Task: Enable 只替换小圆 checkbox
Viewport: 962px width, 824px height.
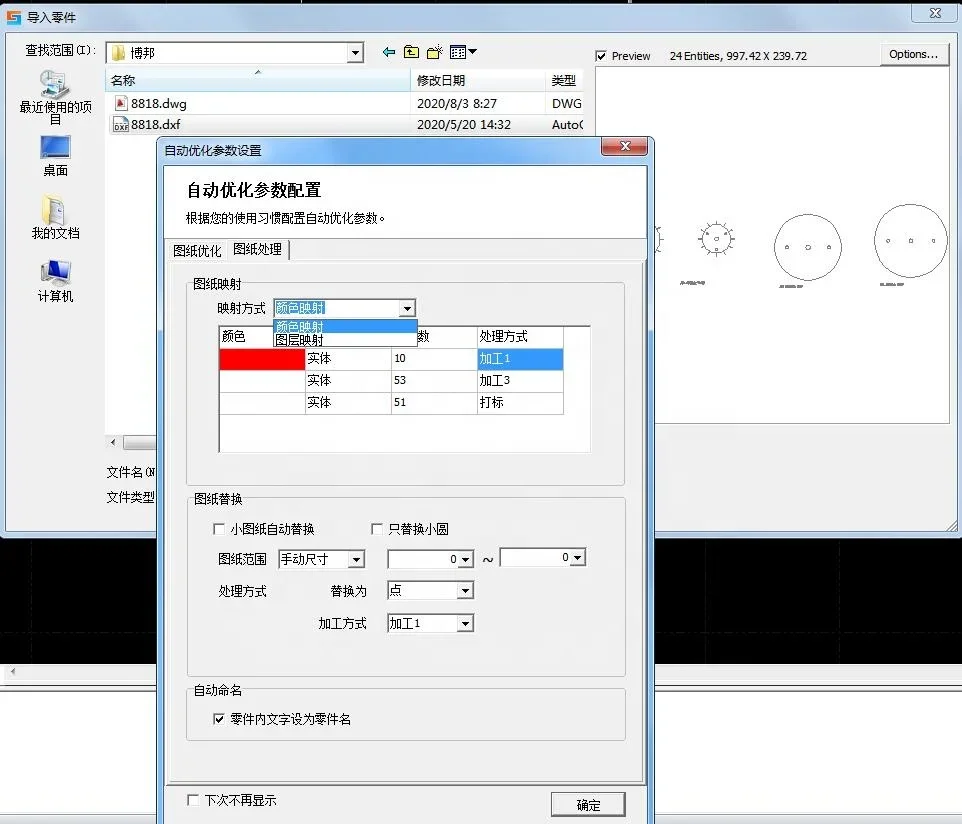Action: click(377, 529)
